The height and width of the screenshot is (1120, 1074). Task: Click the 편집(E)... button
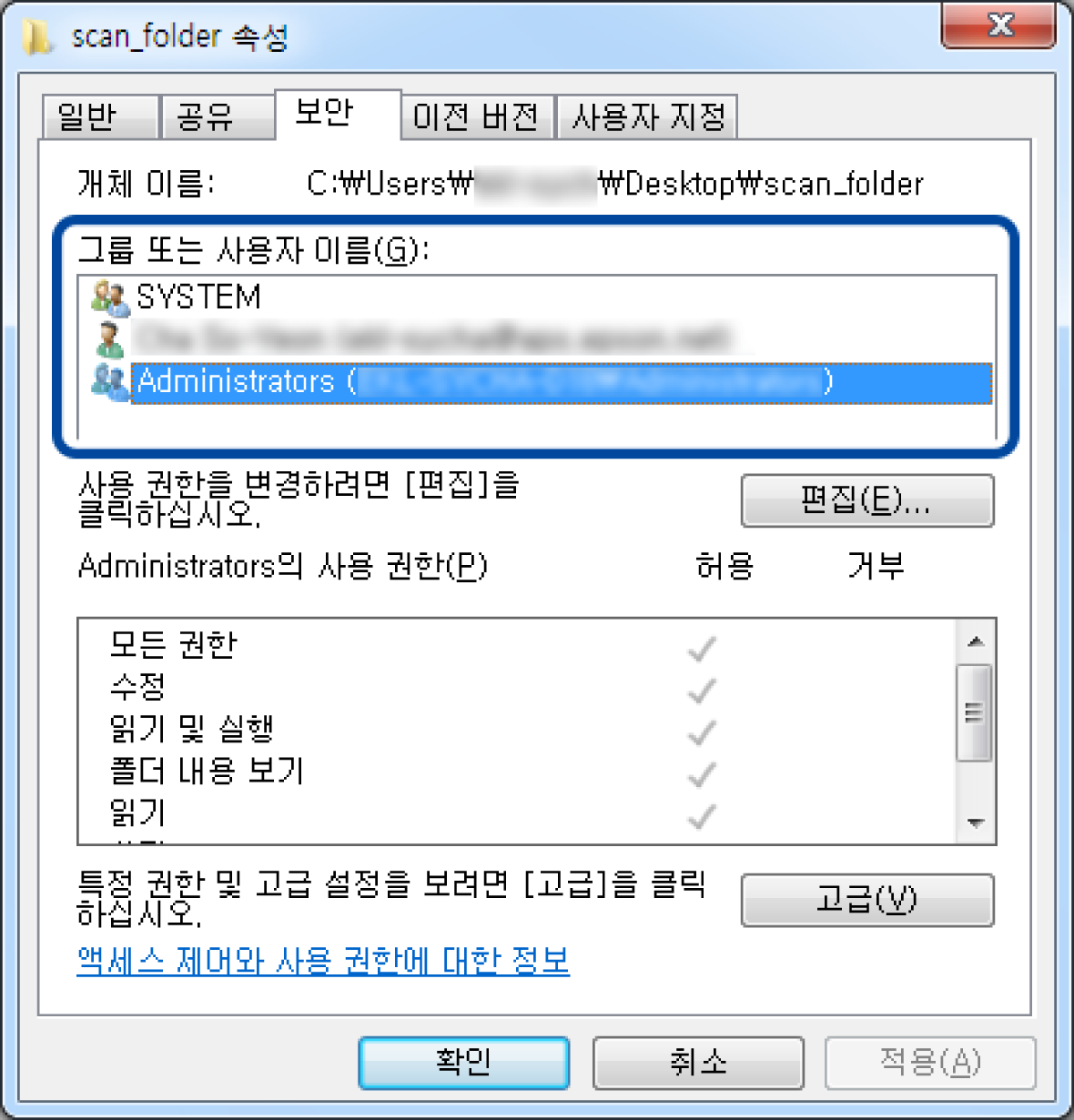pos(866,500)
